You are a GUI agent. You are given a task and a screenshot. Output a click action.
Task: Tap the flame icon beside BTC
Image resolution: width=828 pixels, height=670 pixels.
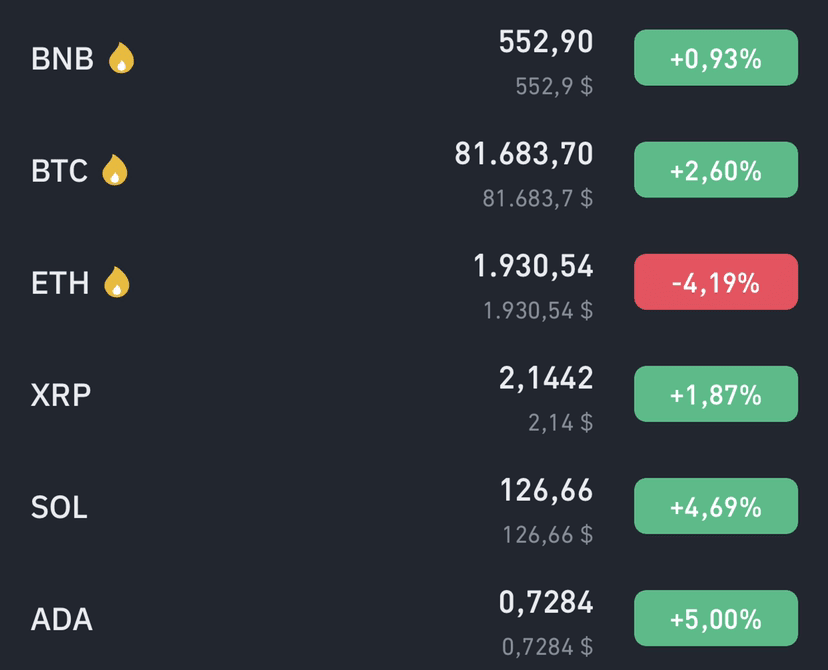tap(115, 169)
